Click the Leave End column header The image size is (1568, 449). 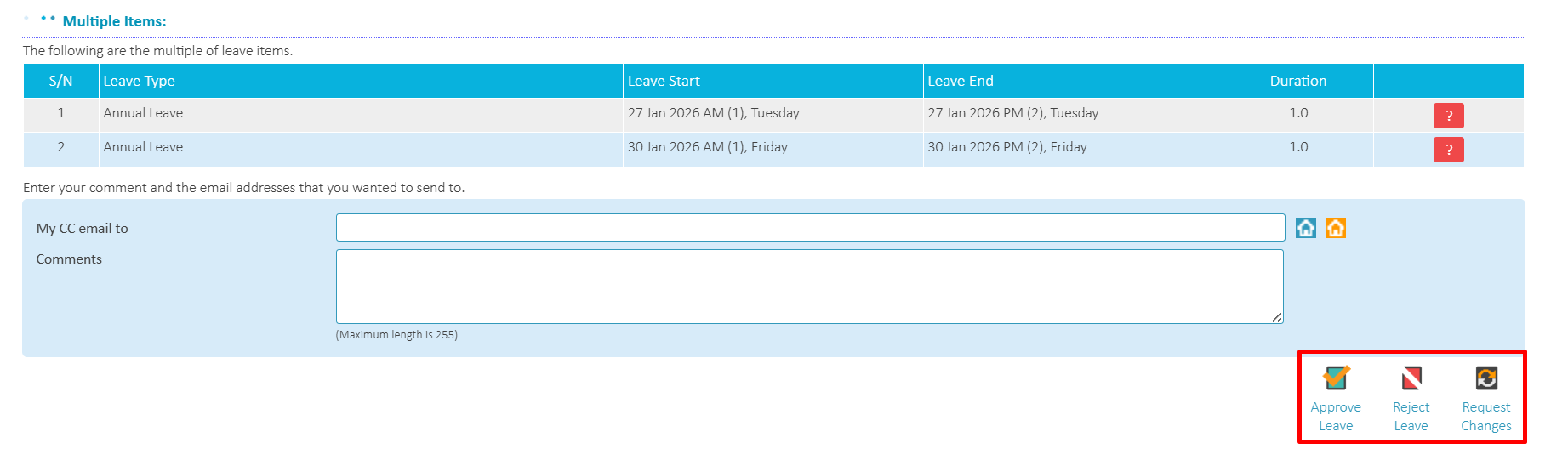click(960, 81)
